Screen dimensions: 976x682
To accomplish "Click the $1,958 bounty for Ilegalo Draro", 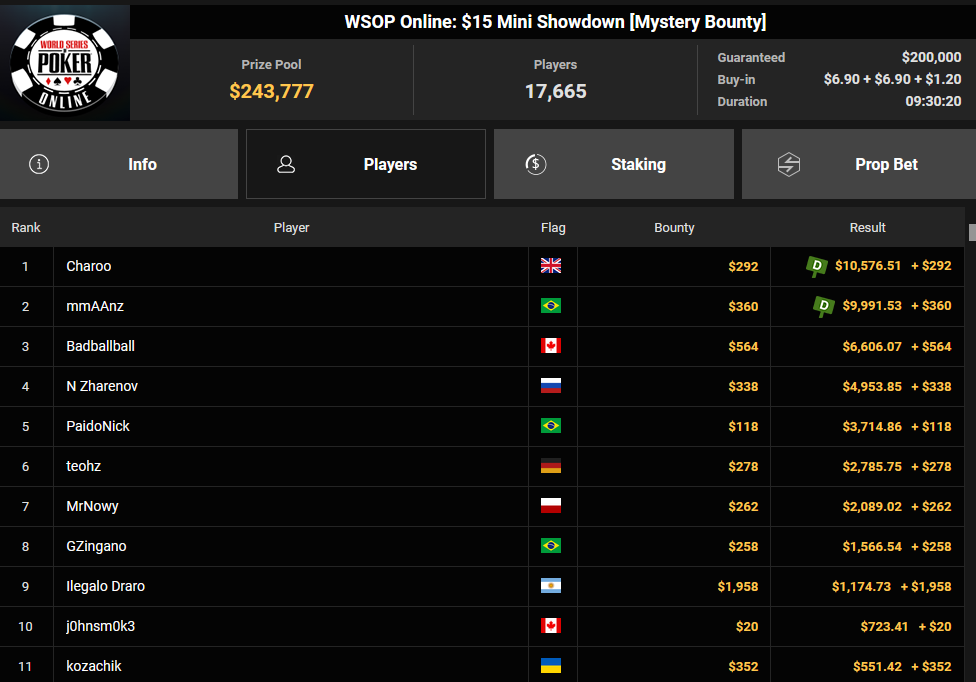I will click(x=738, y=587).
